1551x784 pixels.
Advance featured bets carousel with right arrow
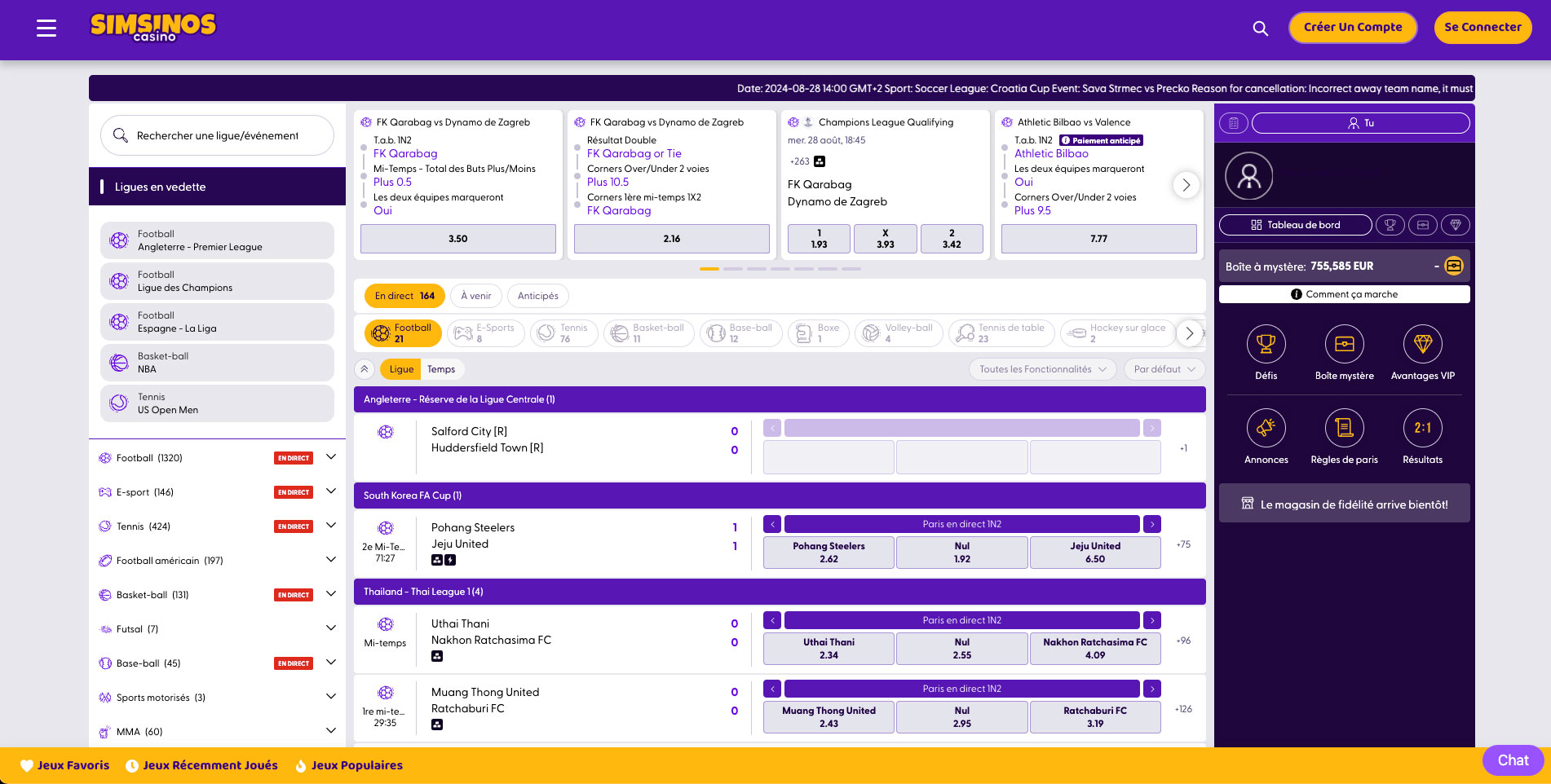1186,185
